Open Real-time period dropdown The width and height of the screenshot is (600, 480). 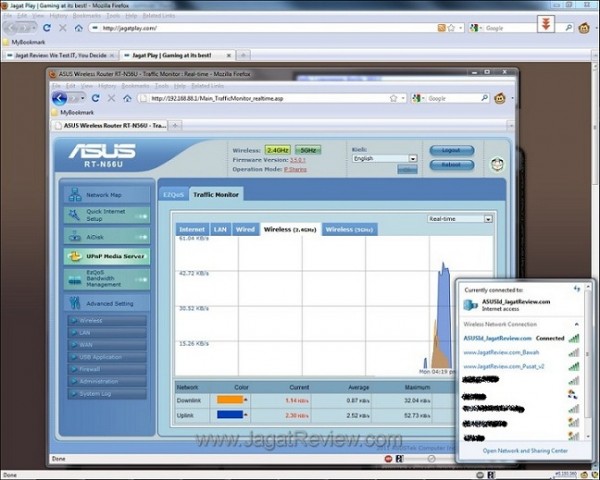(460, 219)
